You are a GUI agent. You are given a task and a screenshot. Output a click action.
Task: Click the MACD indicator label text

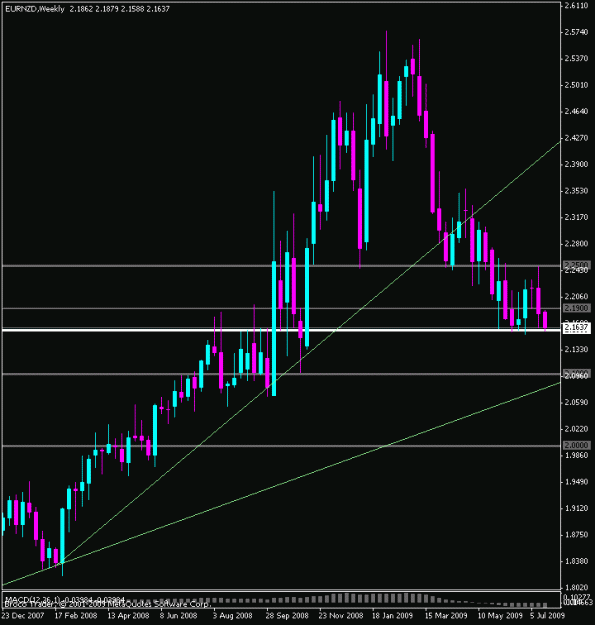65,599
